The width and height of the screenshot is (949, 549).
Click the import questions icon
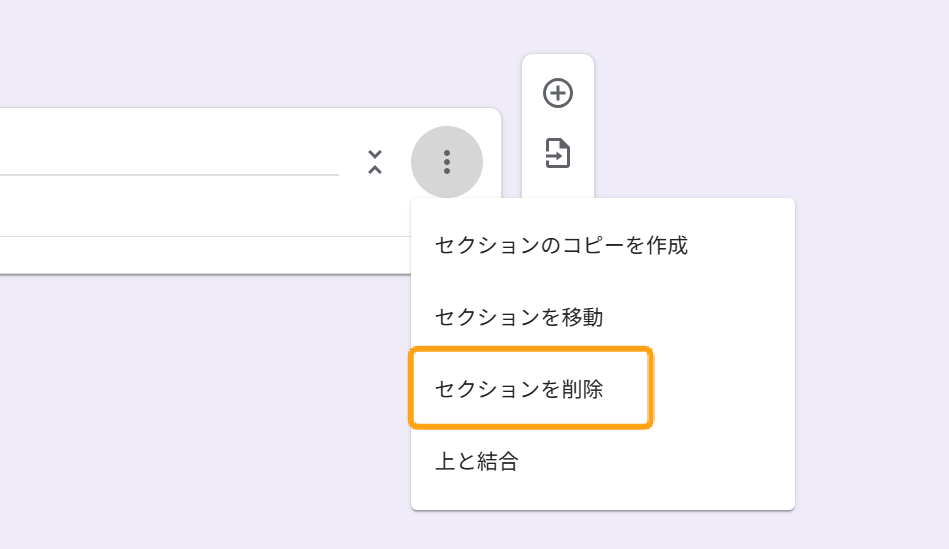(x=557, y=154)
